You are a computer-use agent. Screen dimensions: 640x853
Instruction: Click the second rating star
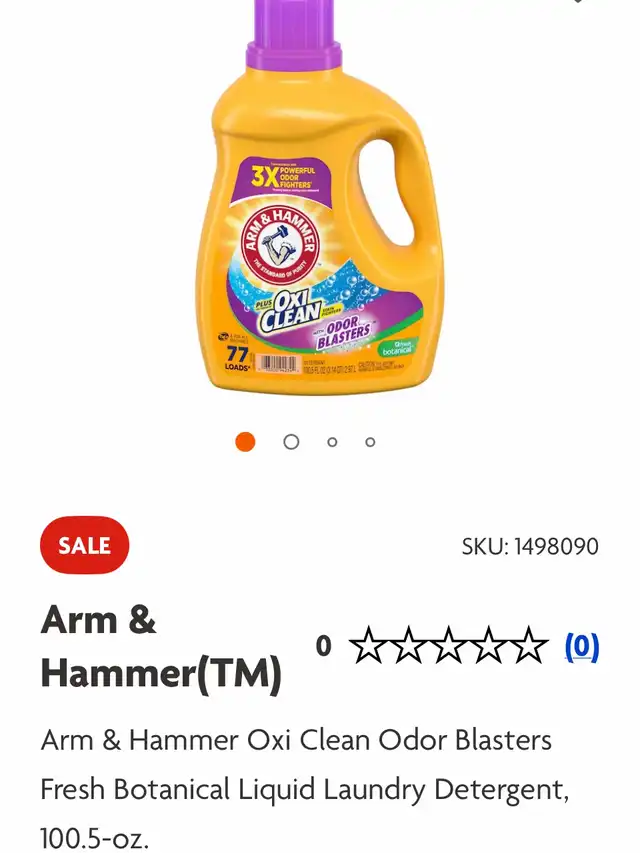pyautogui.click(x=409, y=645)
